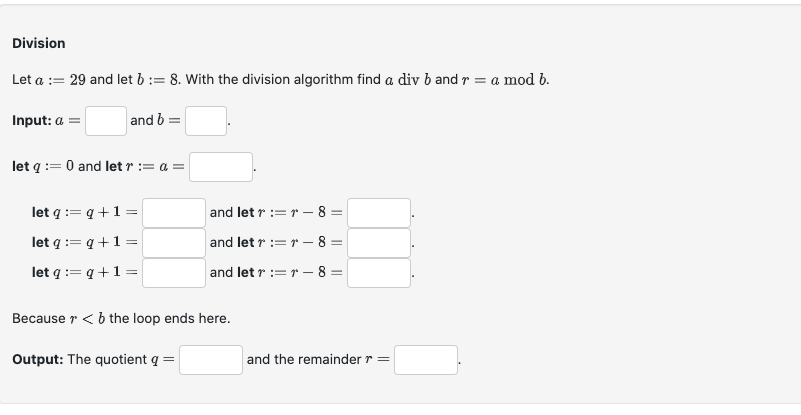The width and height of the screenshot is (801, 415).
Task: Click the problem statement text about a div b
Action: point(280,79)
